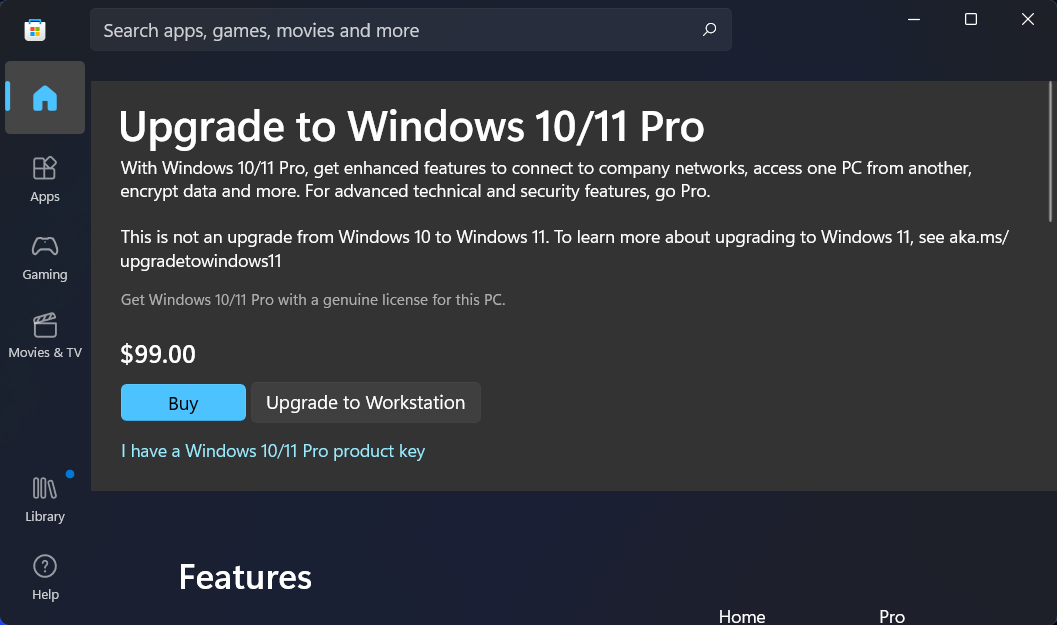Open the Apps section from the sidebar
1057x625 pixels.
[x=44, y=170]
